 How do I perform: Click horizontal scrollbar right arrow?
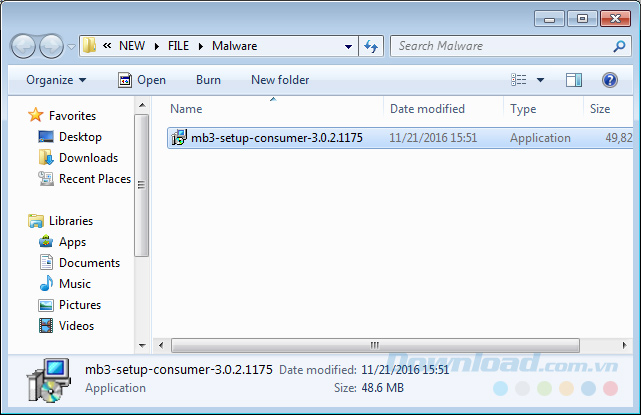click(x=624, y=345)
